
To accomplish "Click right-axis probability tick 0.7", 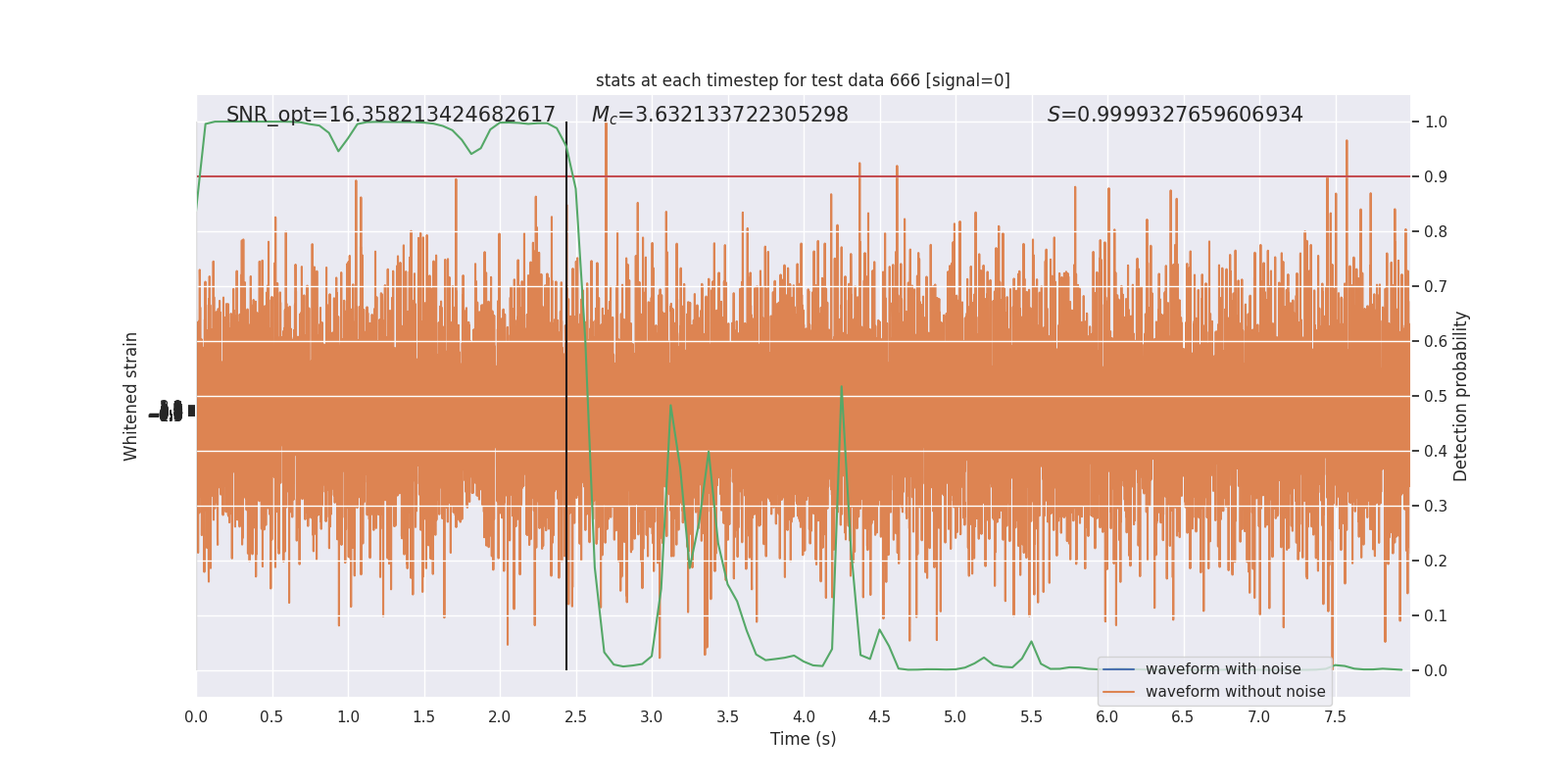I will 1436,287.
